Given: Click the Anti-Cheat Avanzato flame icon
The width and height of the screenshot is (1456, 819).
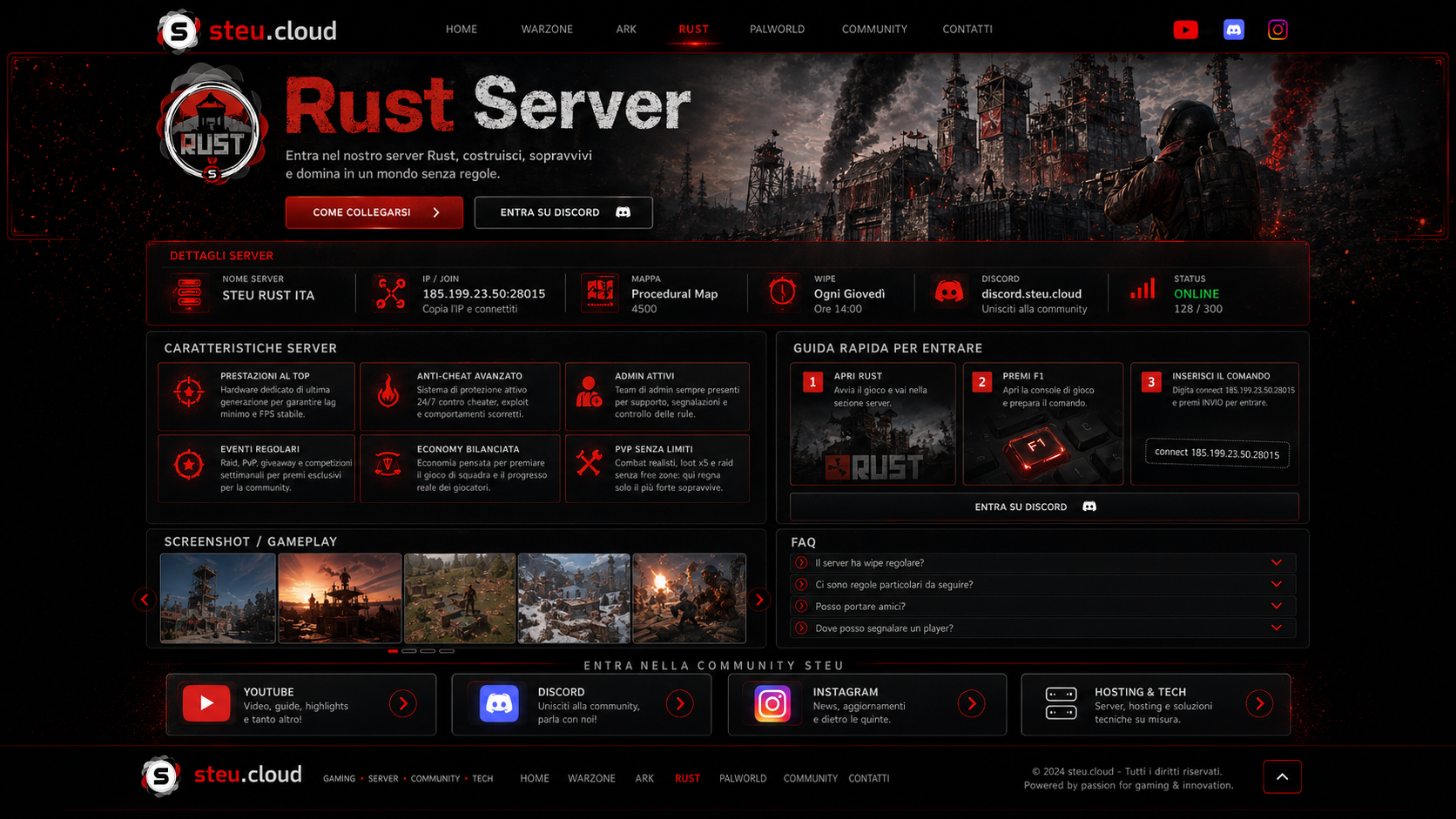Looking at the screenshot, I should [388, 392].
